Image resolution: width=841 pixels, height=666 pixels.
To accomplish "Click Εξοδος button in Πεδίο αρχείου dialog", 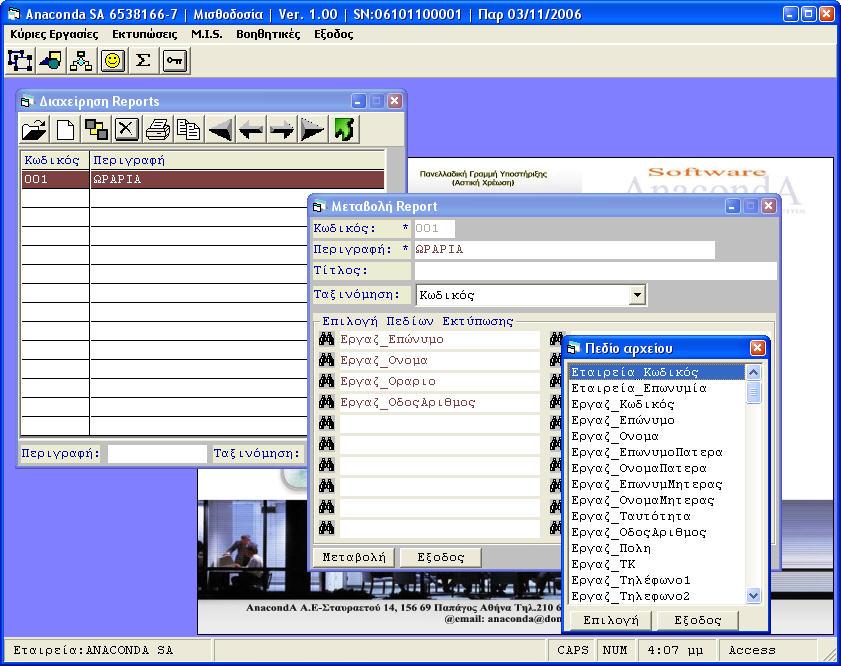I will [698, 620].
